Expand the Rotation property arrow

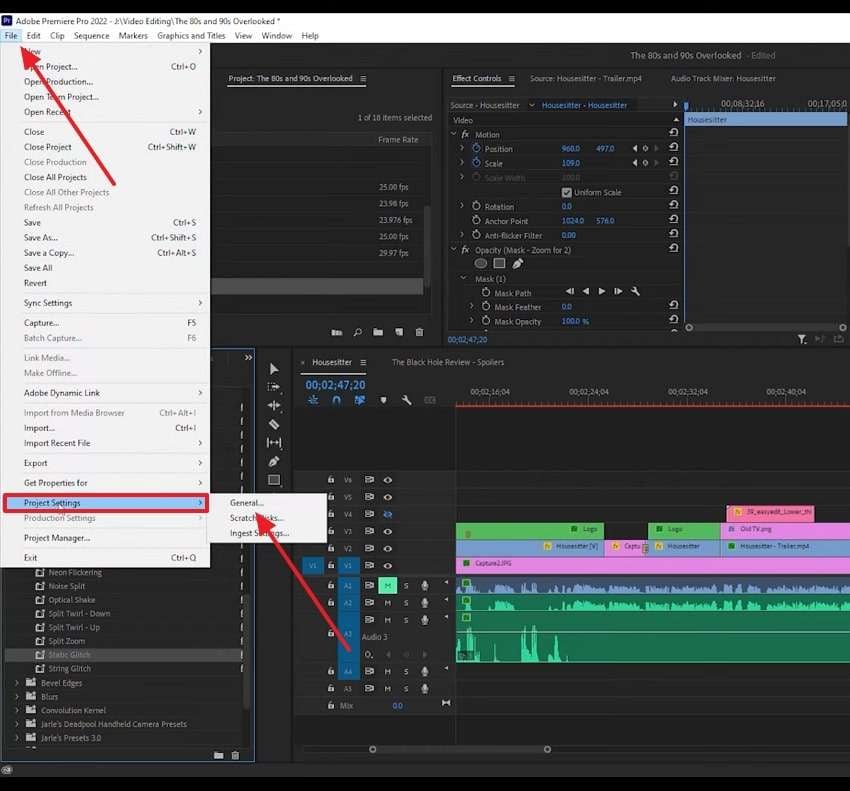pyautogui.click(x=462, y=206)
